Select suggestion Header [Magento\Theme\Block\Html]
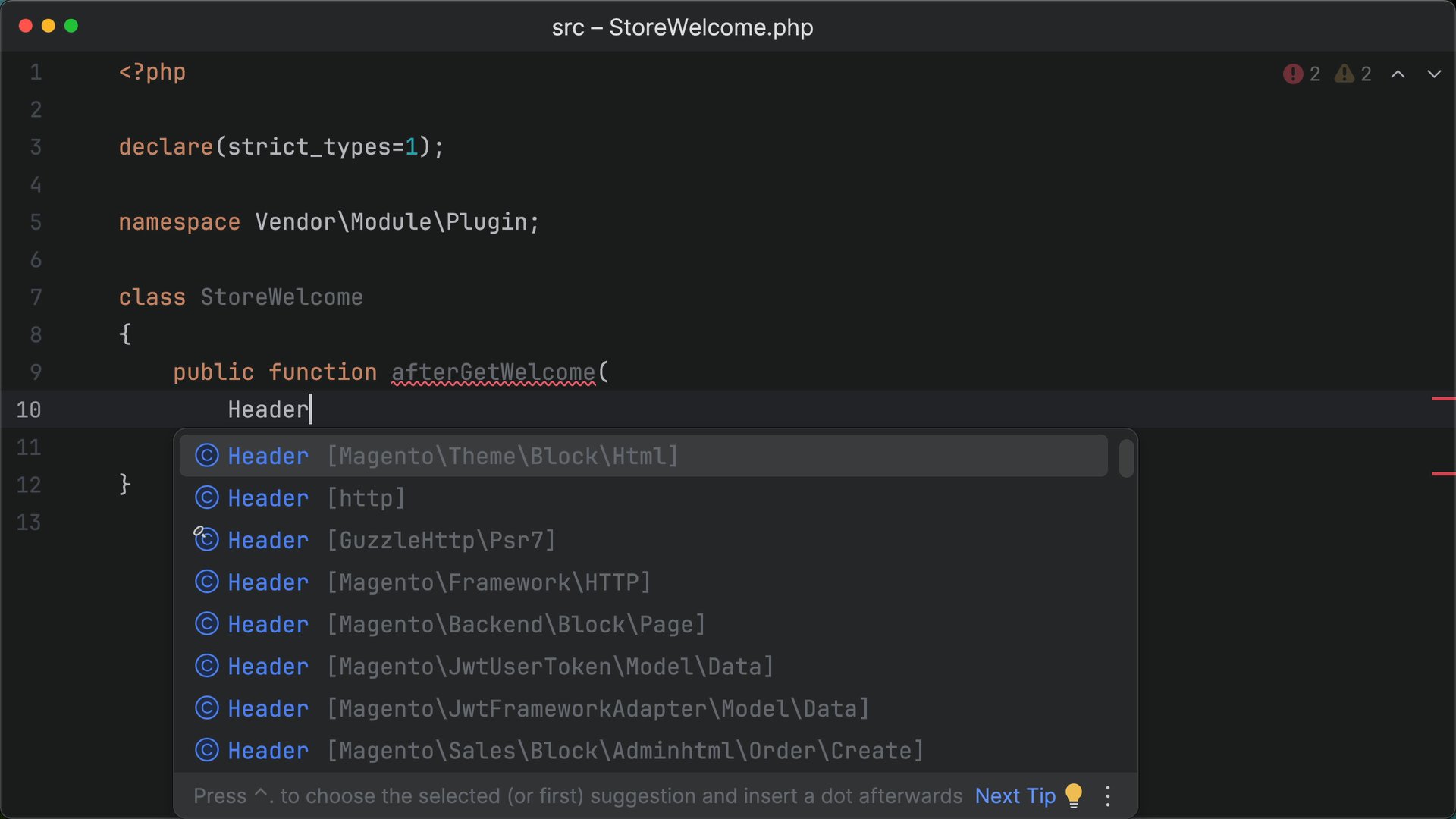 [x=643, y=456]
